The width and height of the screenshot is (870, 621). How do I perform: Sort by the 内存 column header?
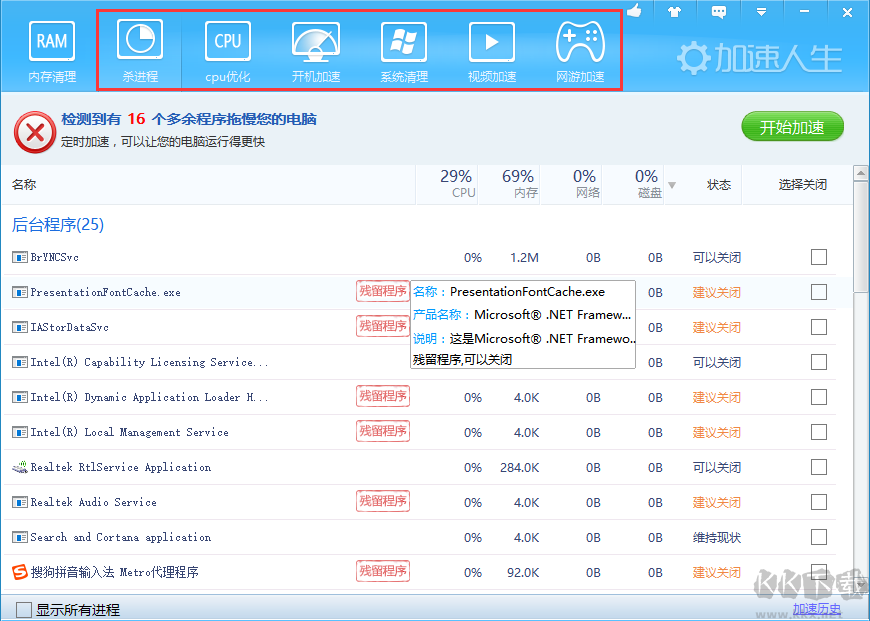(x=518, y=184)
